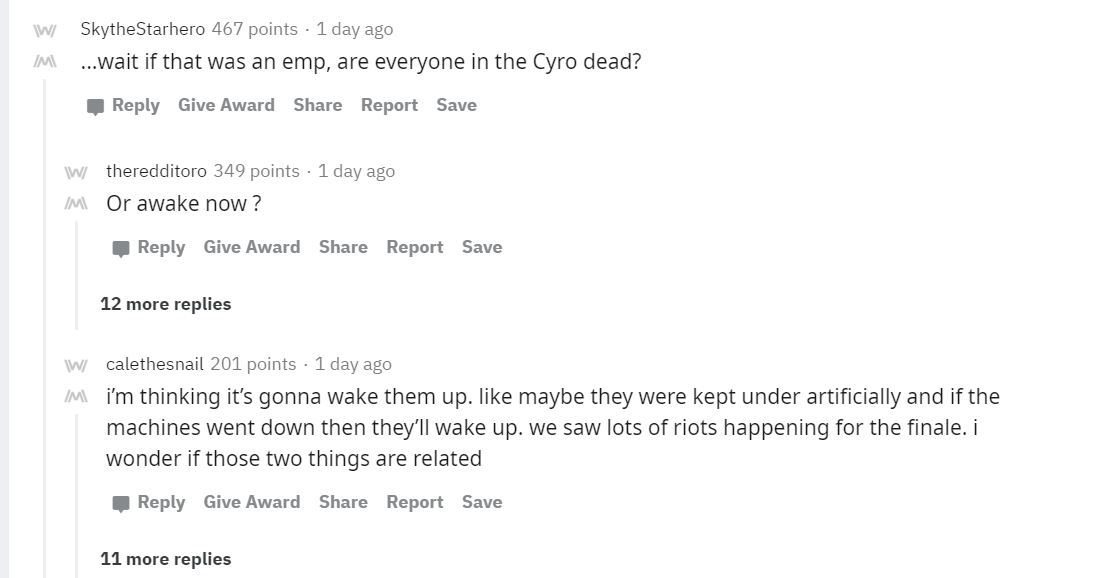Open calethesnail's user profile
The height and width of the screenshot is (578, 1116).
pyautogui.click(x=155, y=364)
